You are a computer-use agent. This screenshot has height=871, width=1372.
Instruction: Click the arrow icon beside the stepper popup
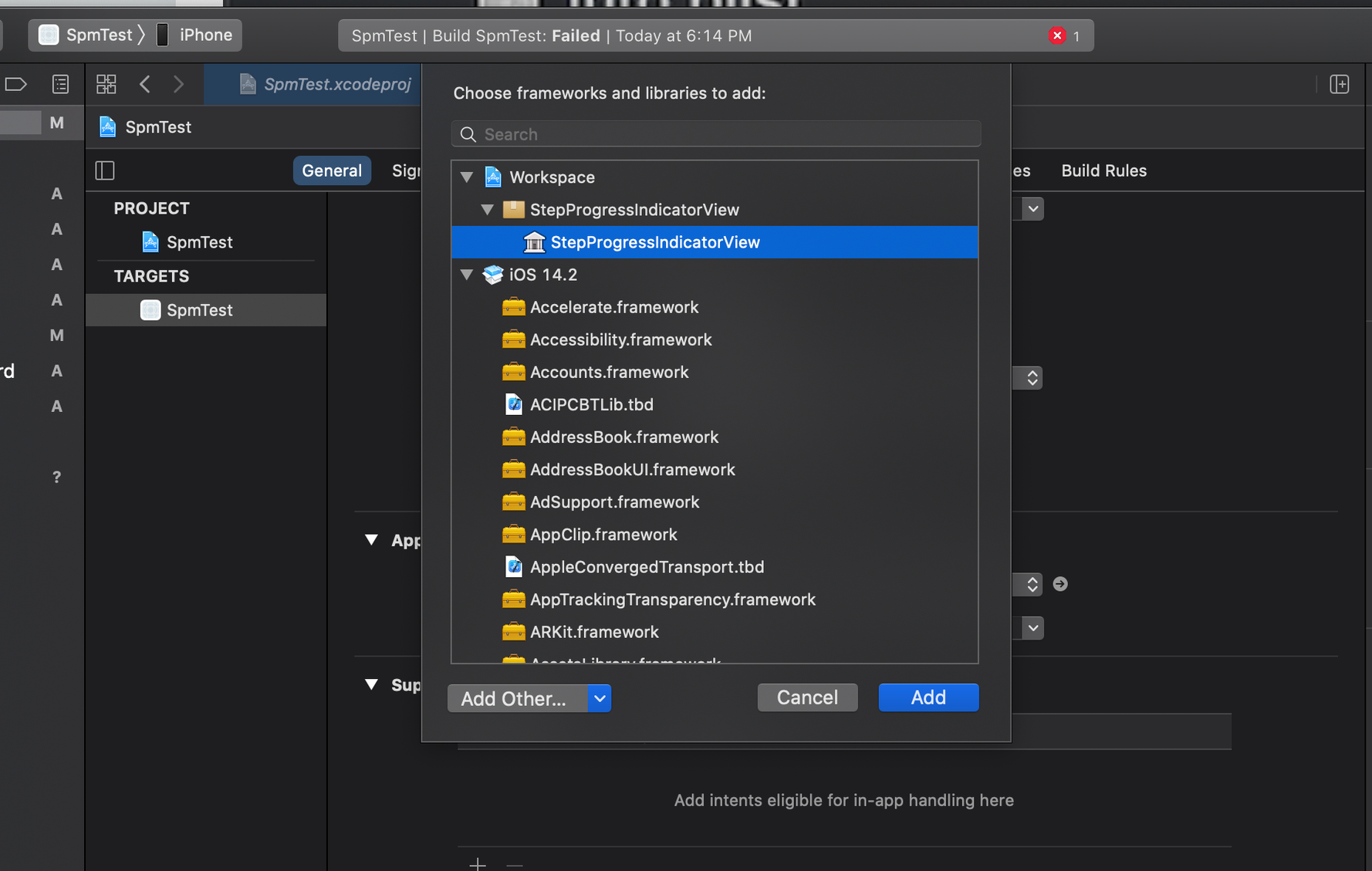[1060, 584]
